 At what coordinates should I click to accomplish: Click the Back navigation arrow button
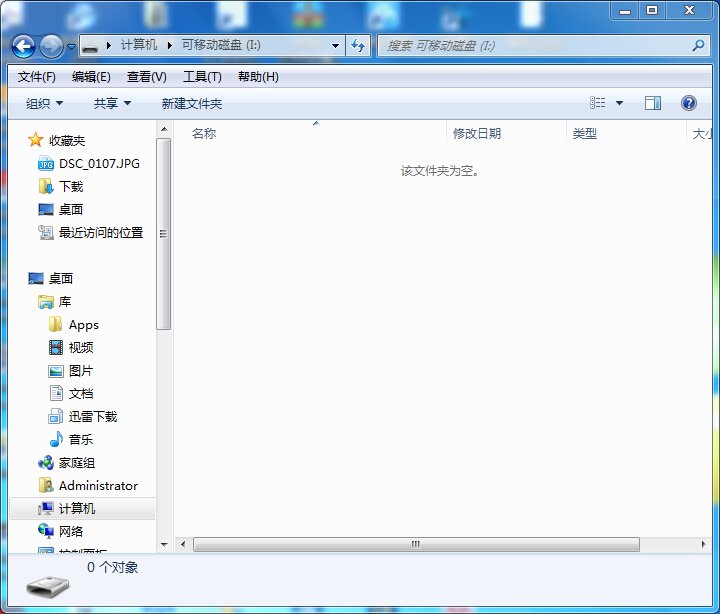(x=24, y=46)
